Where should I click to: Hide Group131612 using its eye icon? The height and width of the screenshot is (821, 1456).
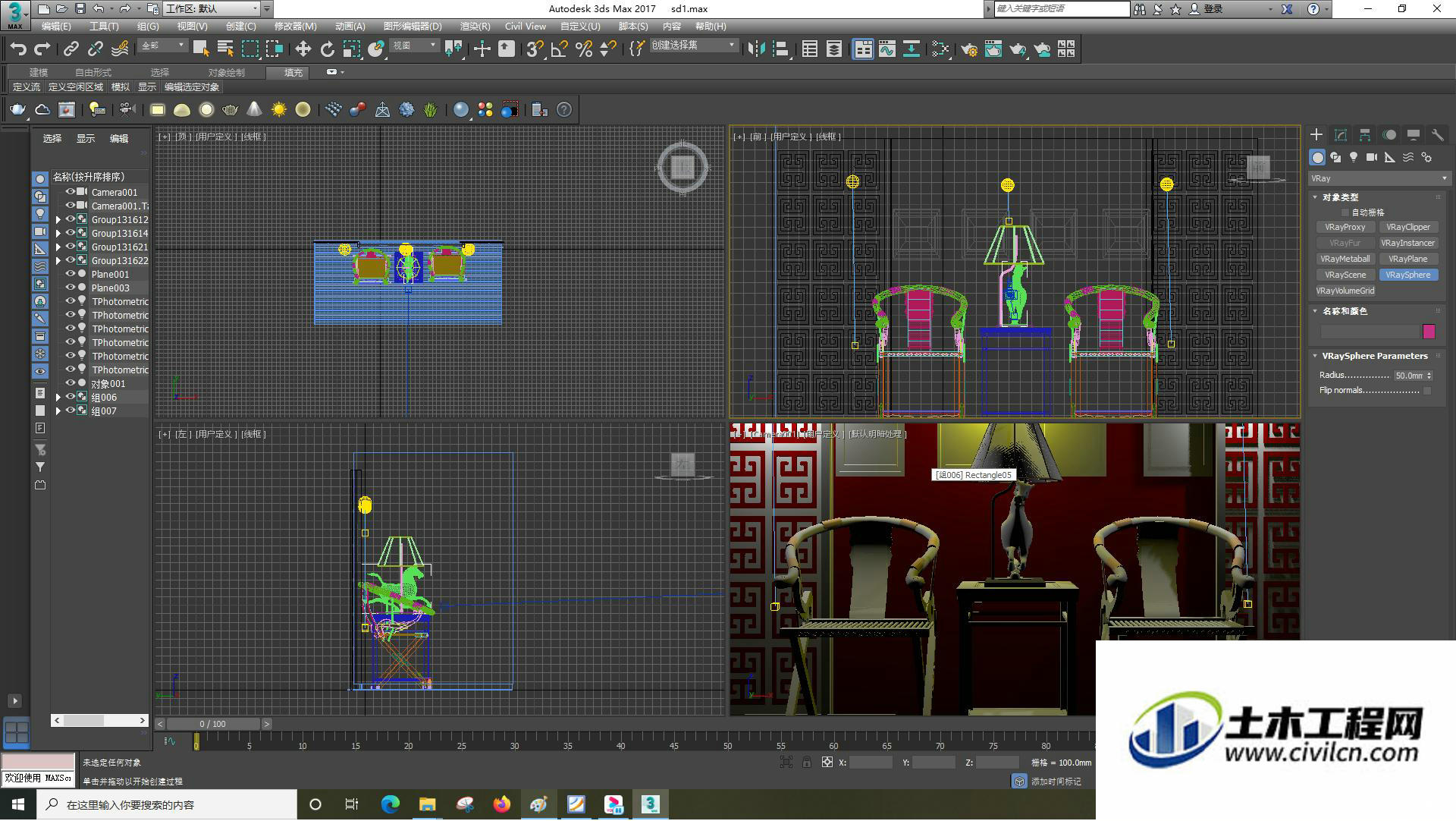tap(70, 219)
